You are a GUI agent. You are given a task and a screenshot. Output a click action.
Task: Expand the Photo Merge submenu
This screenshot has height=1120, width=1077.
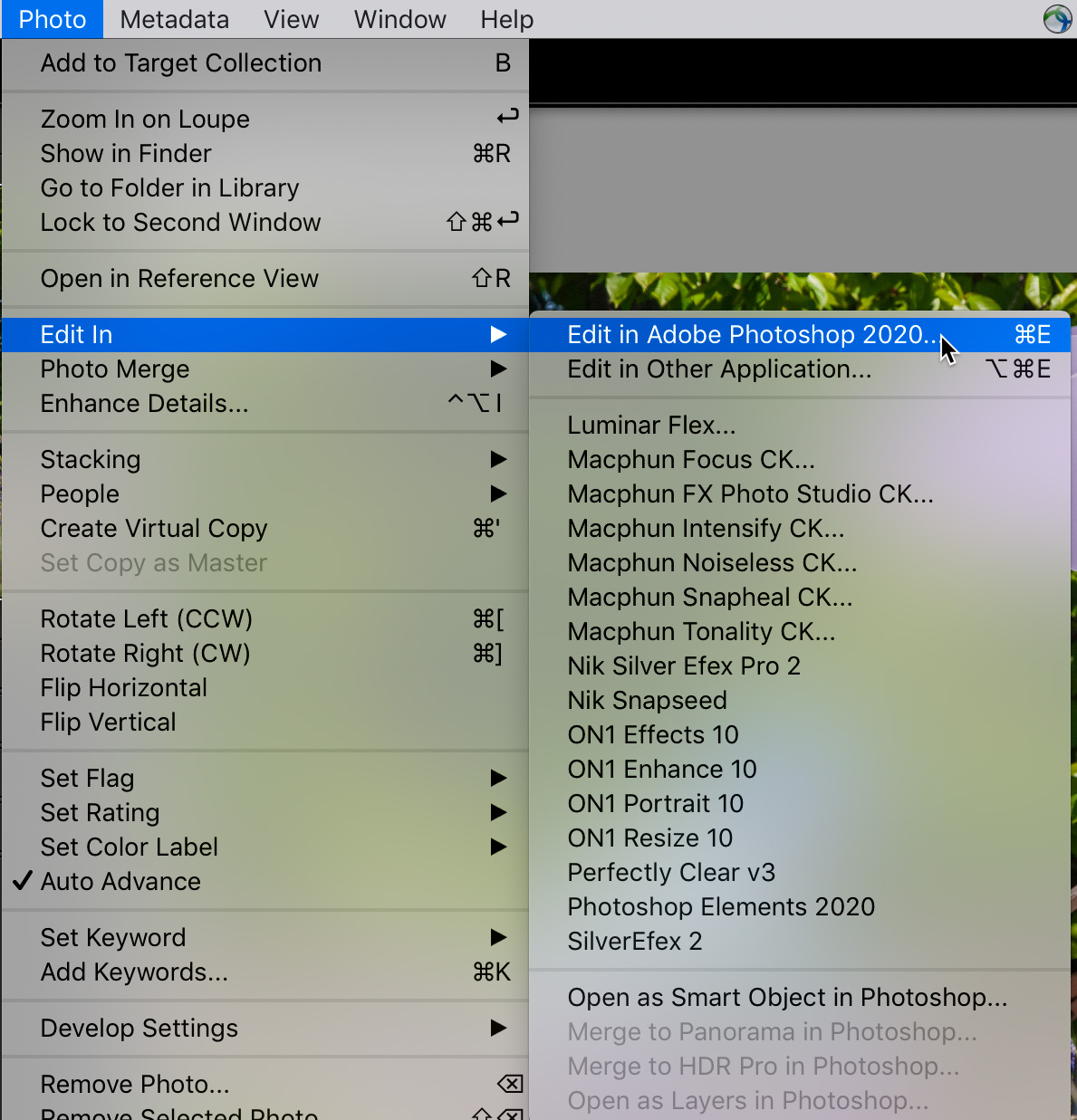point(114,369)
